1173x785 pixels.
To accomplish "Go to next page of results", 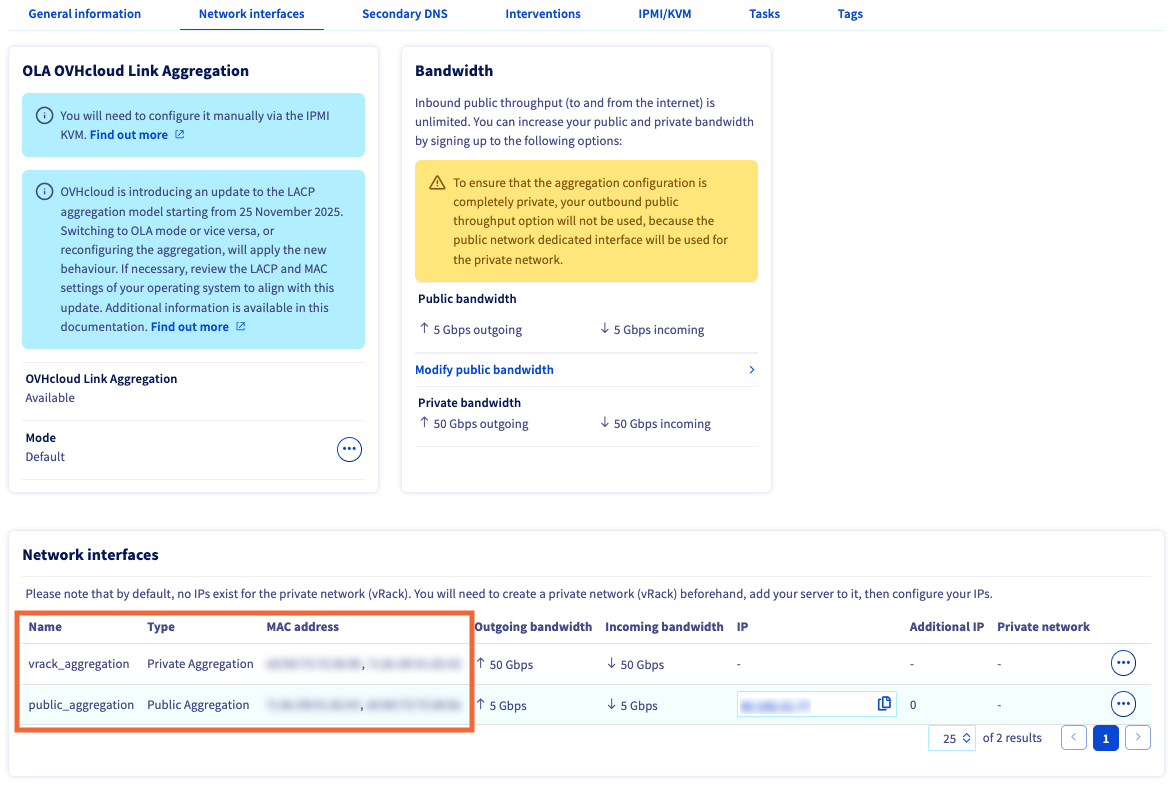I will pos(1138,737).
